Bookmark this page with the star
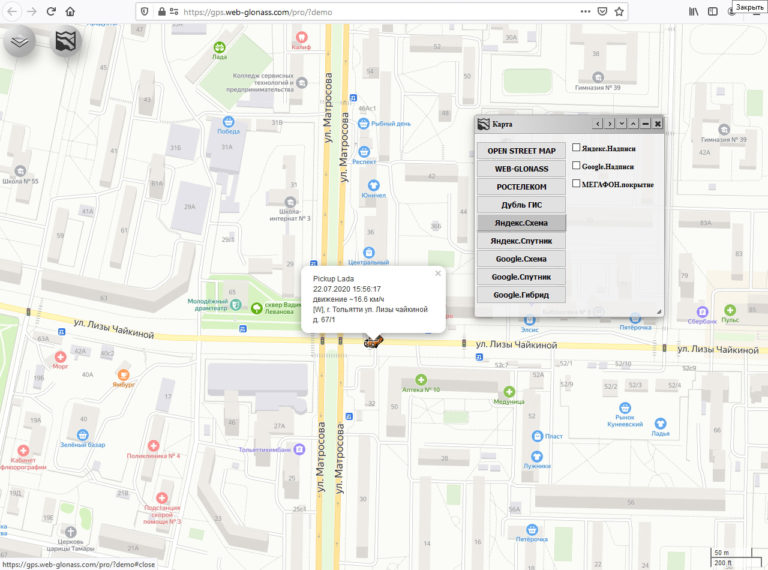This screenshot has width=768, height=570. coord(619,11)
